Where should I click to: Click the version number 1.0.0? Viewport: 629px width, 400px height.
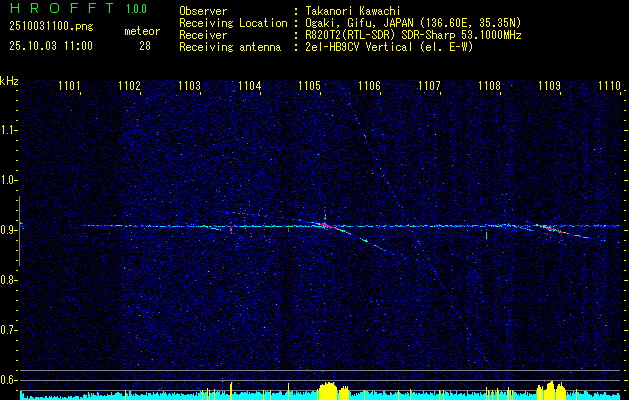tap(136, 9)
